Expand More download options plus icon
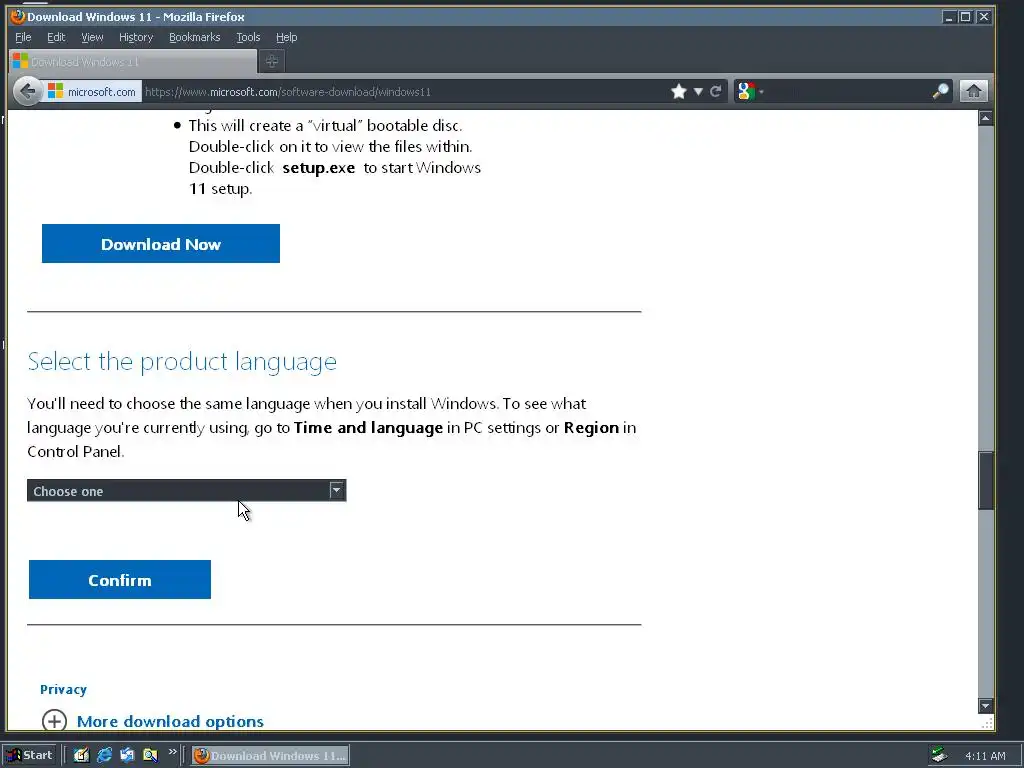1024x768 pixels. click(x=54, y=721)
